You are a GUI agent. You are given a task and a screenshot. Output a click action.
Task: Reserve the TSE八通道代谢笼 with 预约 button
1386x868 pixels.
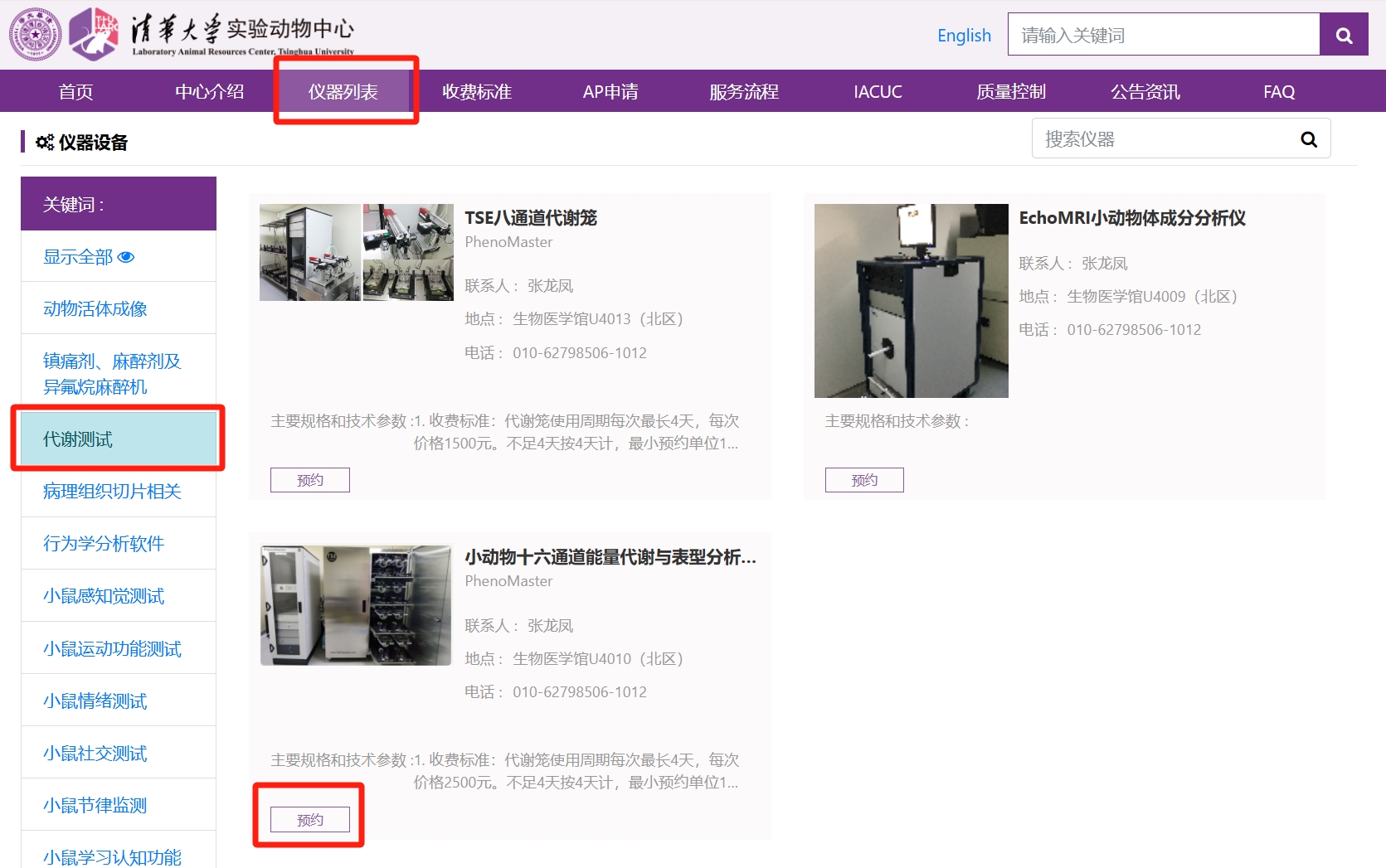click(x=310, y=480)
